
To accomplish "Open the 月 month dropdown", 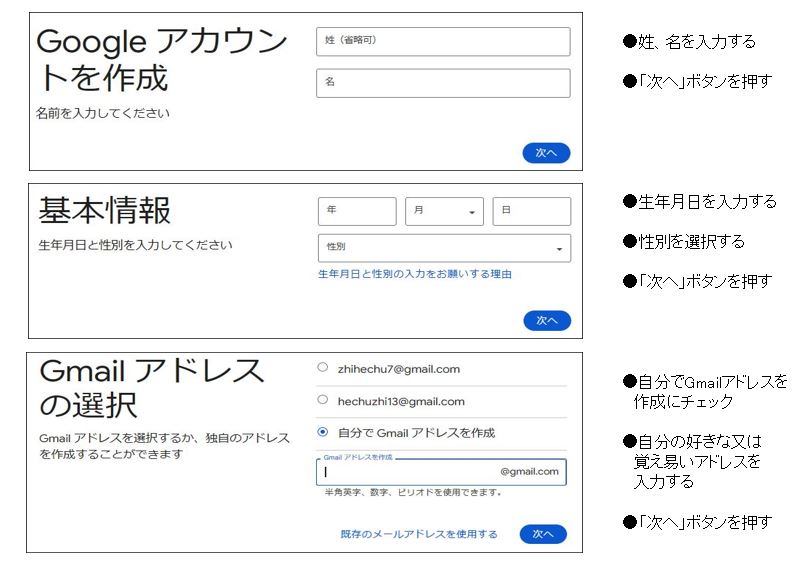I will click(443, 212).
